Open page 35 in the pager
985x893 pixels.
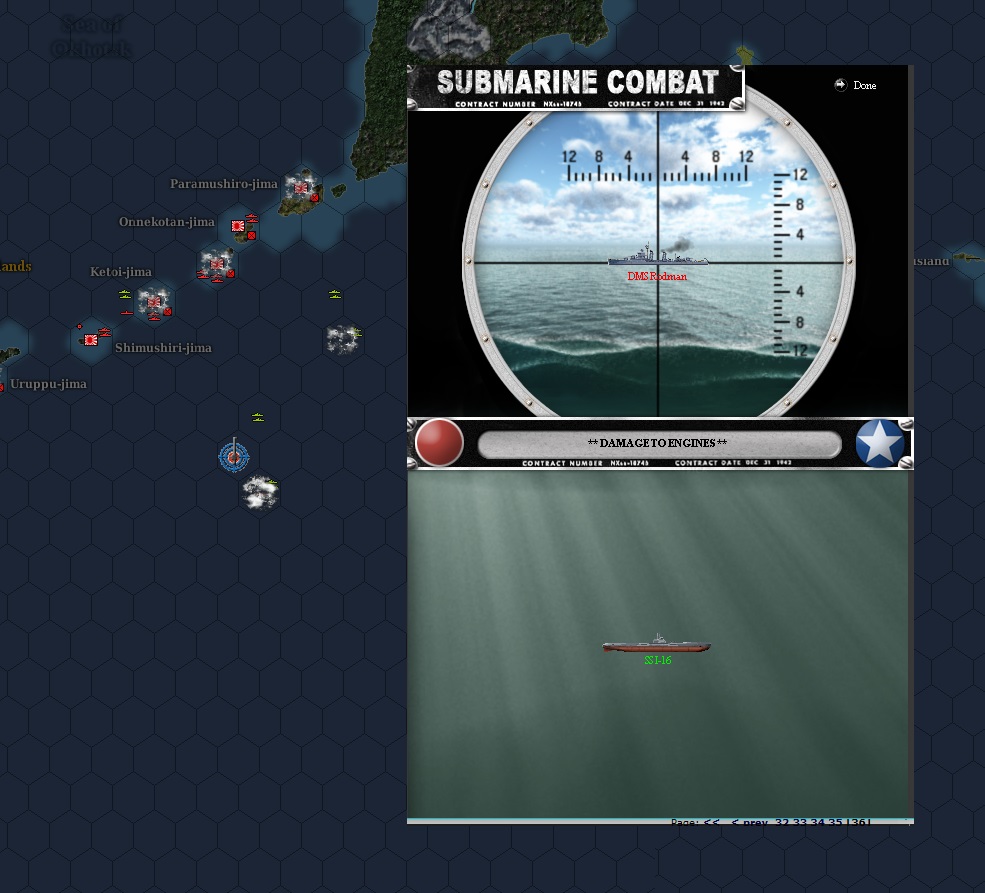[835, 822]
